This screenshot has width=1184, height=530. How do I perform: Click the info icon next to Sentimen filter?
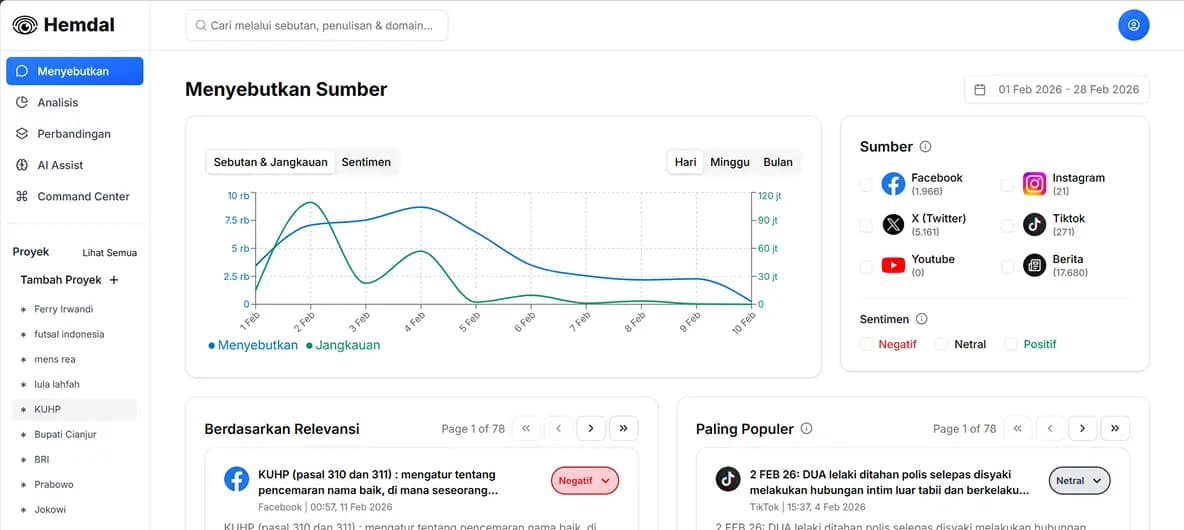tap(921, 319)
